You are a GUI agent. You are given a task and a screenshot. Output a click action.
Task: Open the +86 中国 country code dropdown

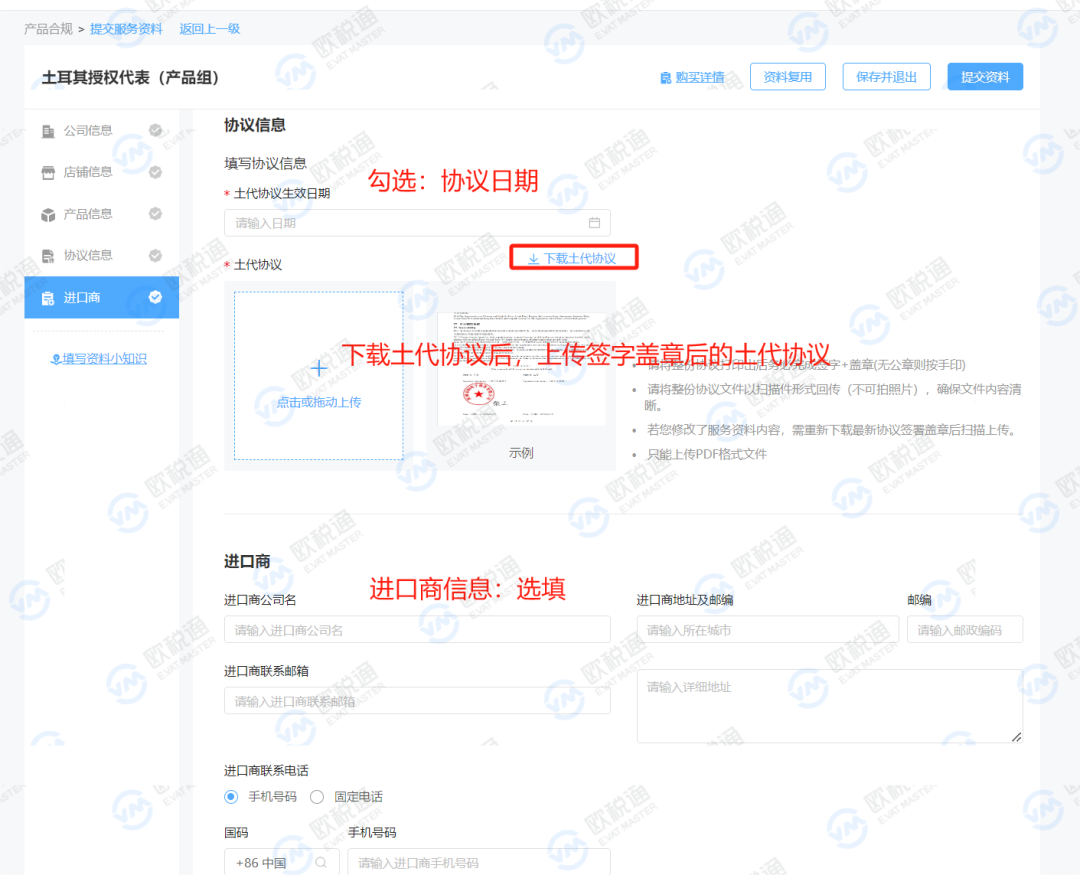[x=275, y=861]
